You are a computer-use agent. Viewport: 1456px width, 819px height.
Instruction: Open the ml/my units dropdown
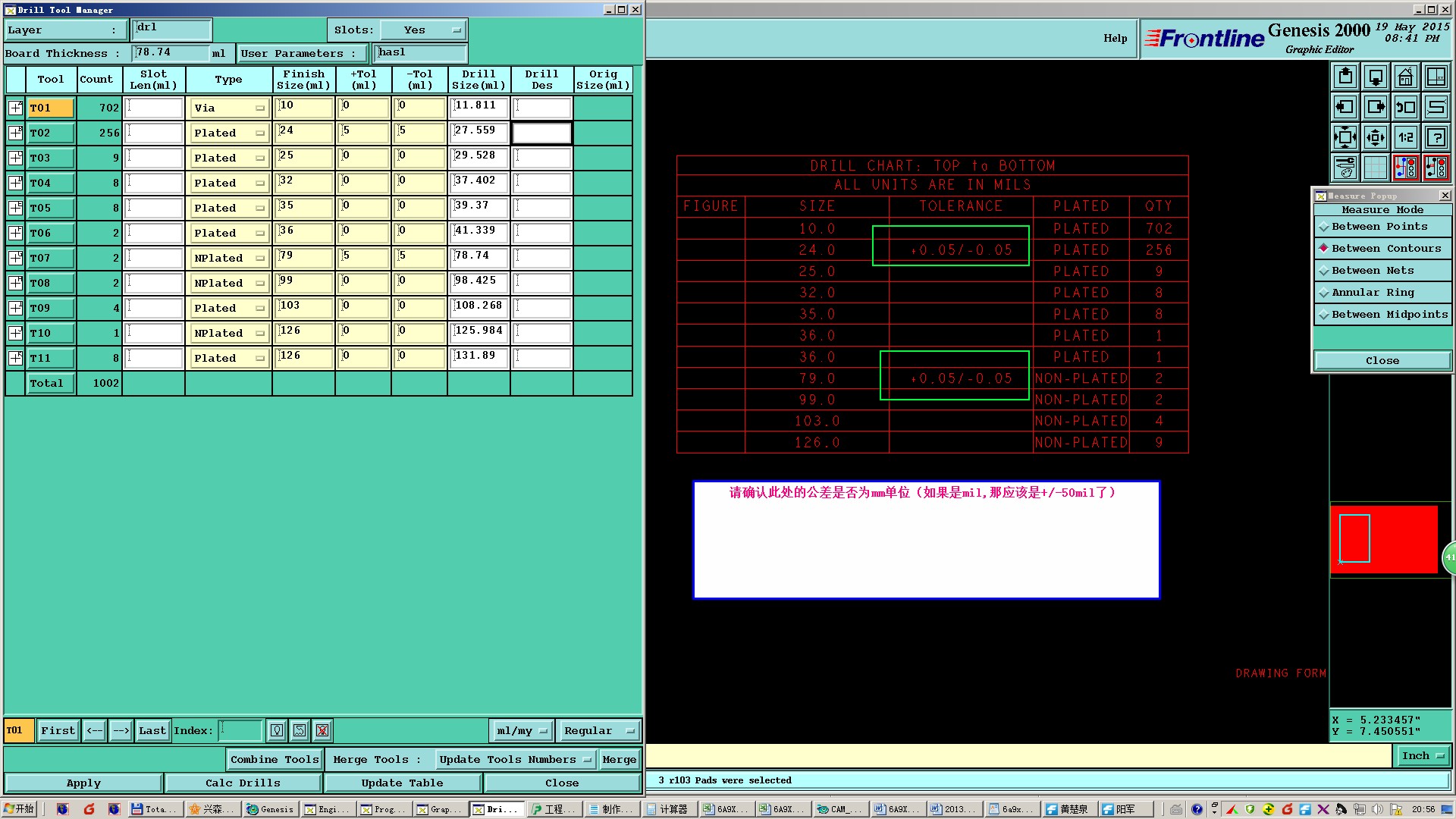(522, 730)
